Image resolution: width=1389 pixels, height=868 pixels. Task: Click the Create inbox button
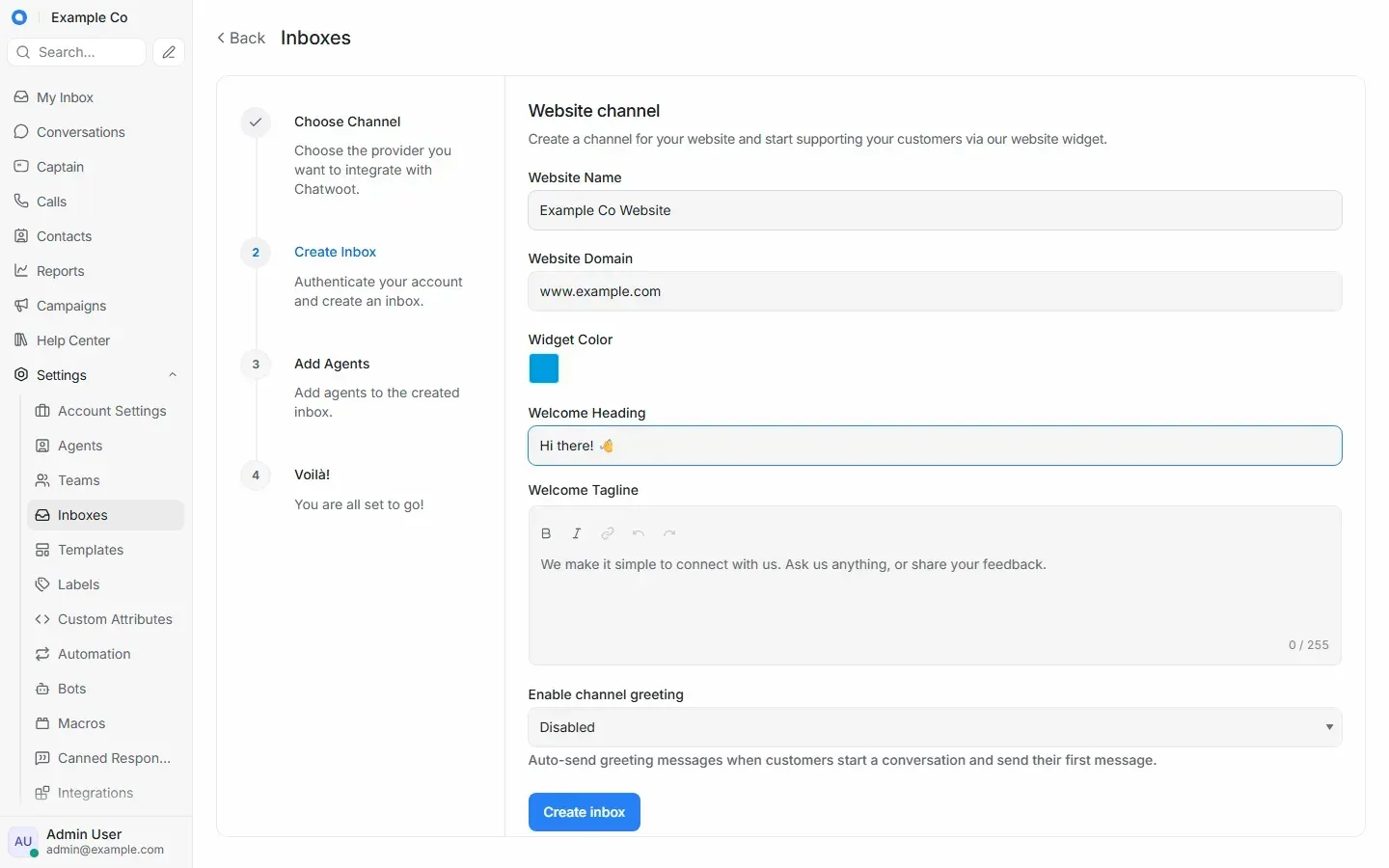point(585,812)
